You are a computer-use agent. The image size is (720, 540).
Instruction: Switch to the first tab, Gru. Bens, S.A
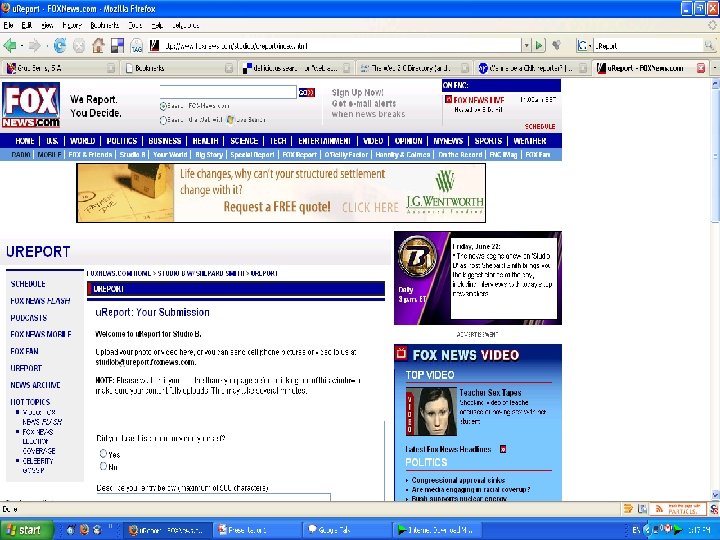60,68
